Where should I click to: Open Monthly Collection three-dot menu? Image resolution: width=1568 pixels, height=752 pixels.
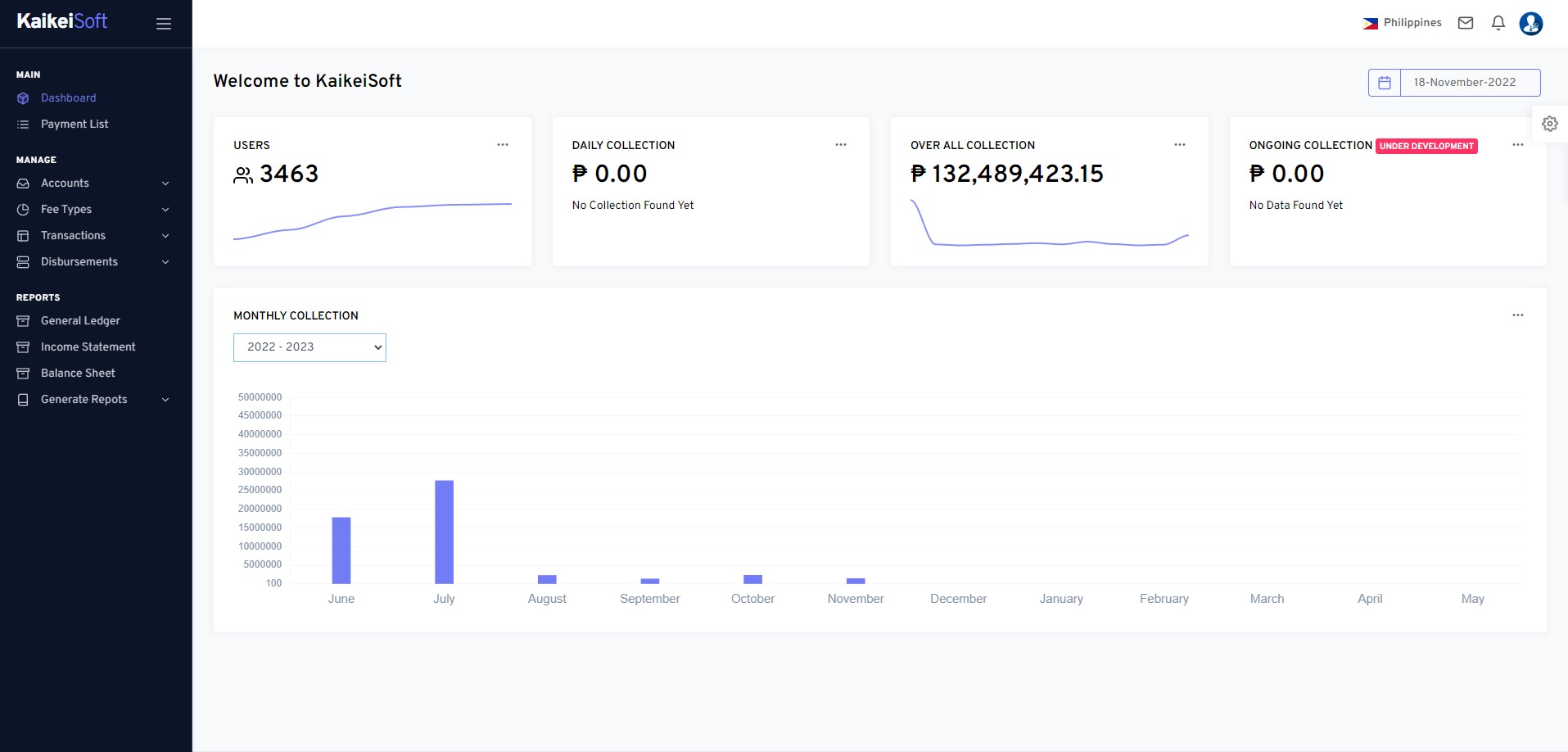pyautogui.click(x=1517, y=315)
